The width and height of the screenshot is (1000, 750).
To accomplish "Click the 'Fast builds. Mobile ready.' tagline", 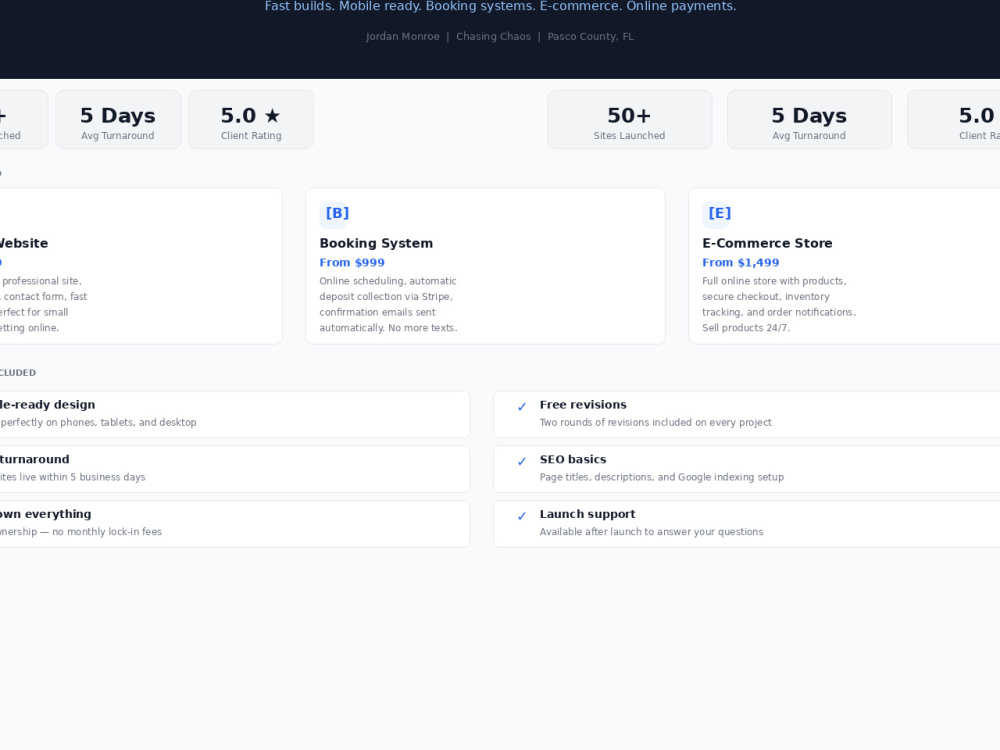I will click(344, 6).
